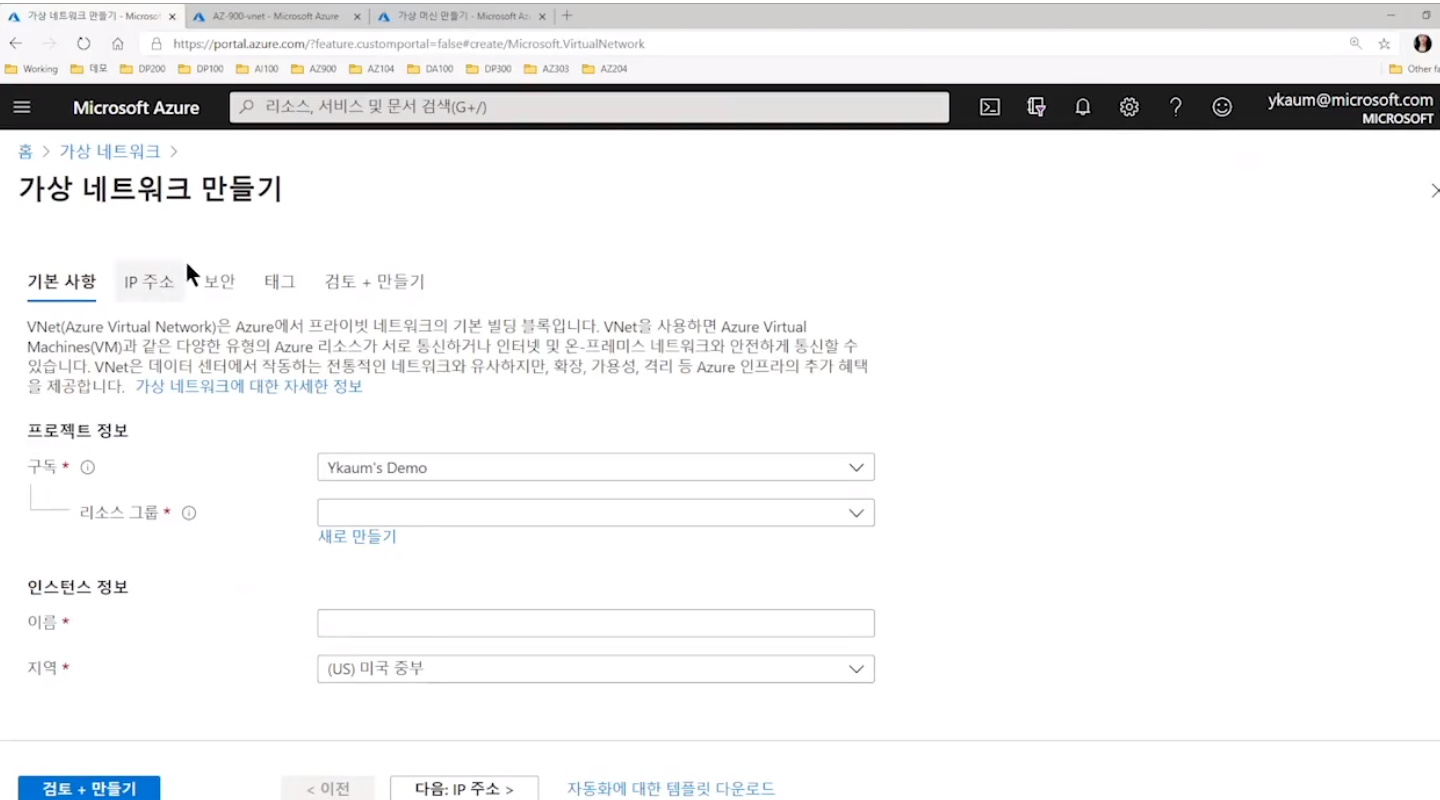Screen dimensions: 1440x800
Task: Go to 홈 breadcrumb link
Action: click(25, 151)
